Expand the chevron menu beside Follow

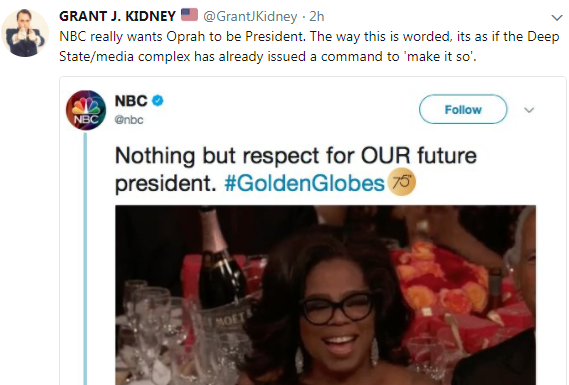(x=529, y=110)
